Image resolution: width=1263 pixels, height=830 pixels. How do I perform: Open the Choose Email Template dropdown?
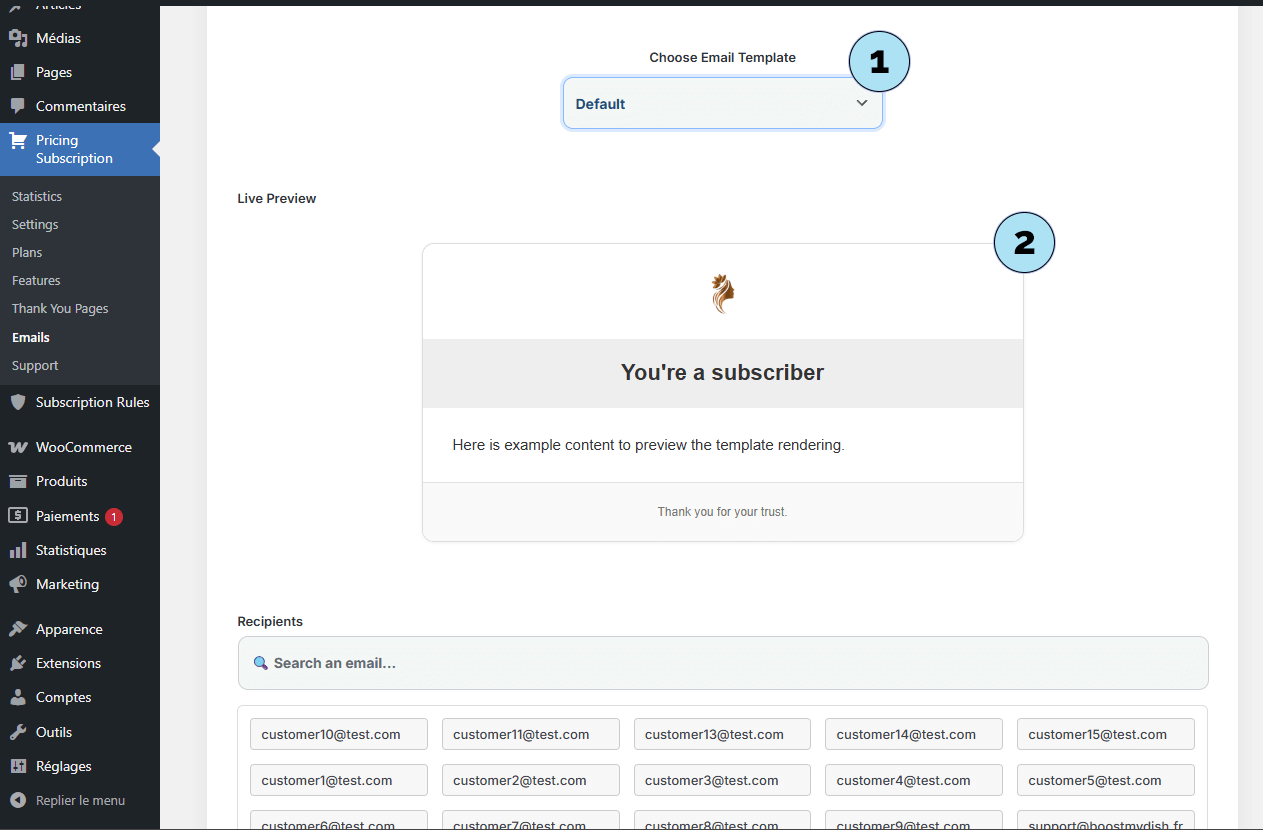click(722, 104)
